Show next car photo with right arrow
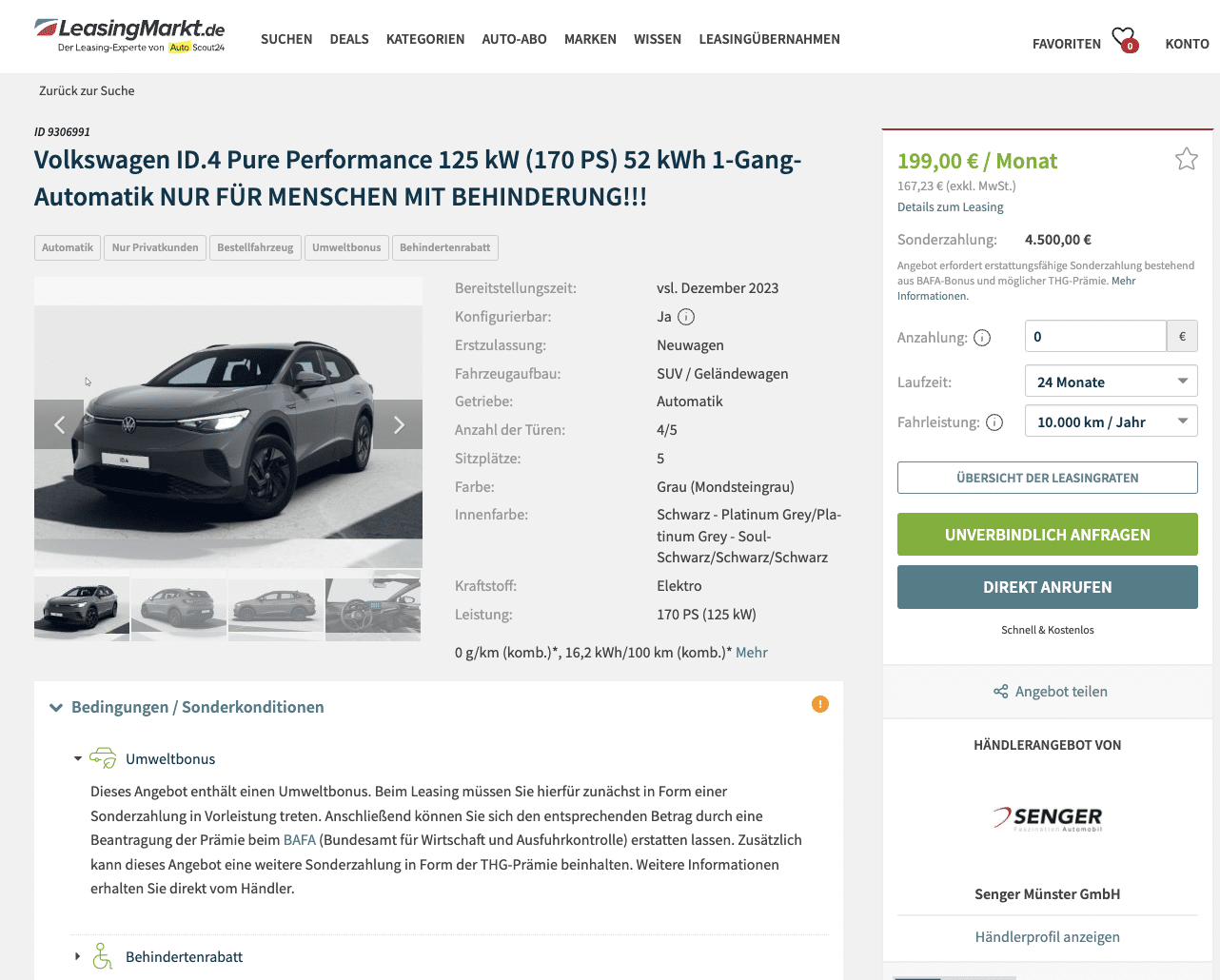The image size is (1220, 980). click(x=399, y=424)
